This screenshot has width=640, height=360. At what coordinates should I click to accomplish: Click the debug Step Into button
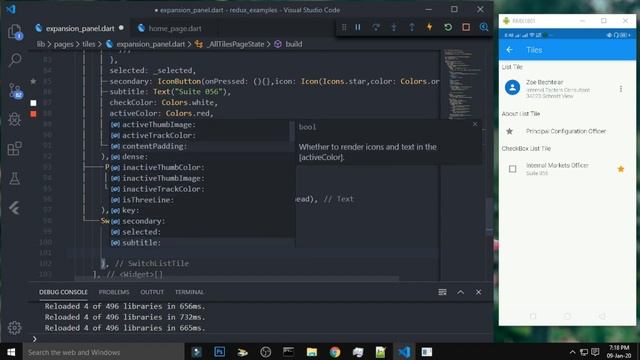tap(394, 27)
